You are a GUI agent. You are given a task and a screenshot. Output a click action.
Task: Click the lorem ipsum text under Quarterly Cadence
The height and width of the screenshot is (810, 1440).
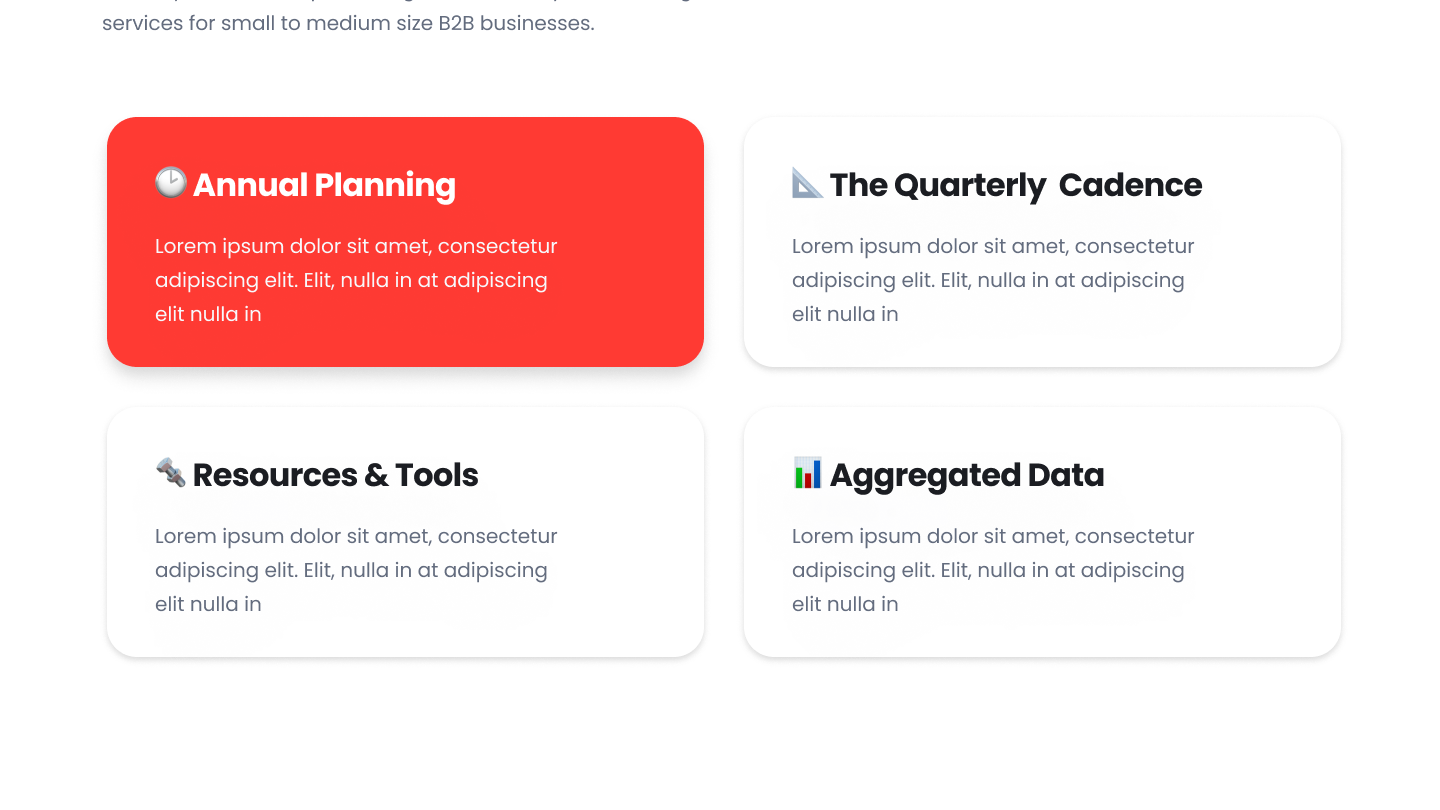tap(993, 280)
